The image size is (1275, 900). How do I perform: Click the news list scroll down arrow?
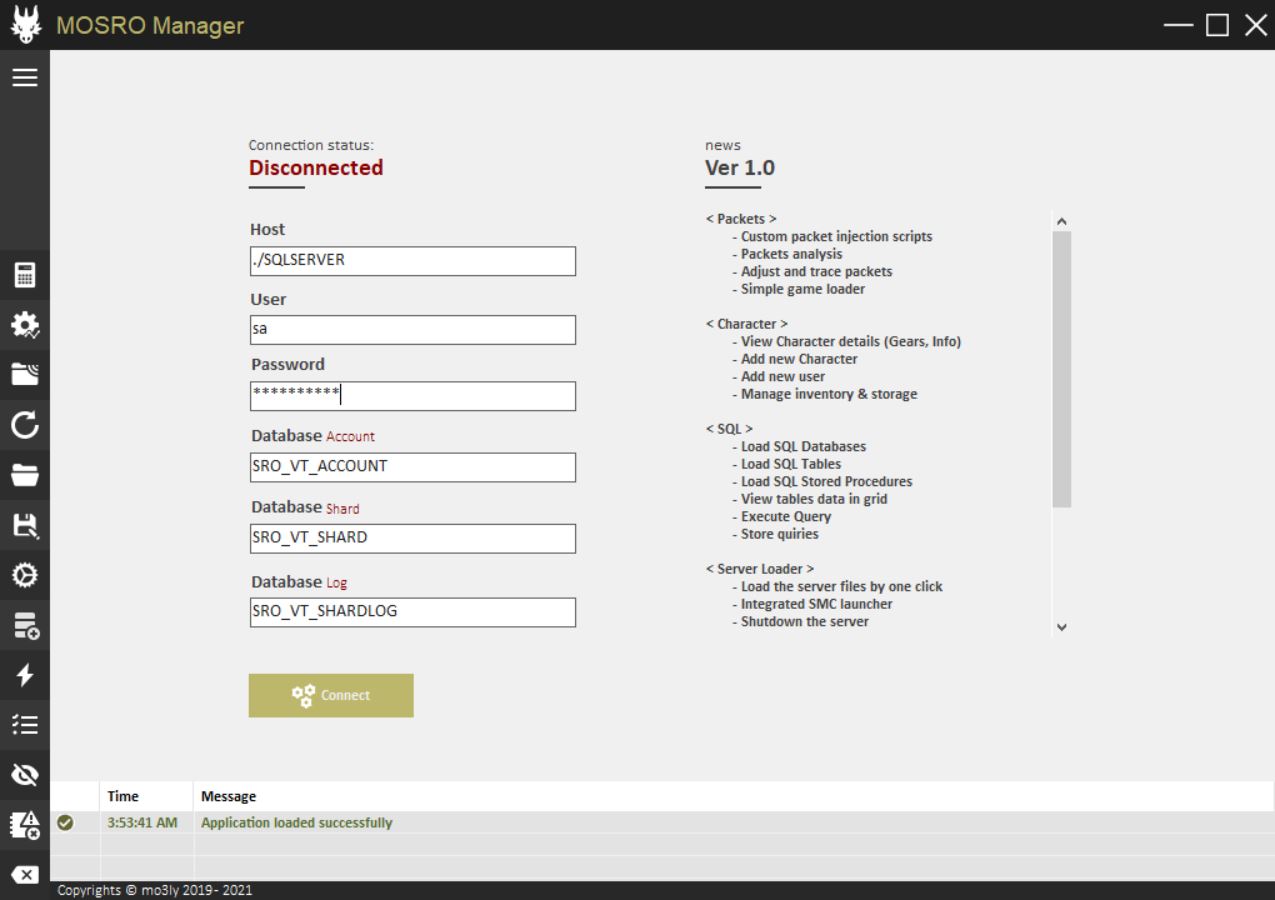click(x=1062, y=627)
